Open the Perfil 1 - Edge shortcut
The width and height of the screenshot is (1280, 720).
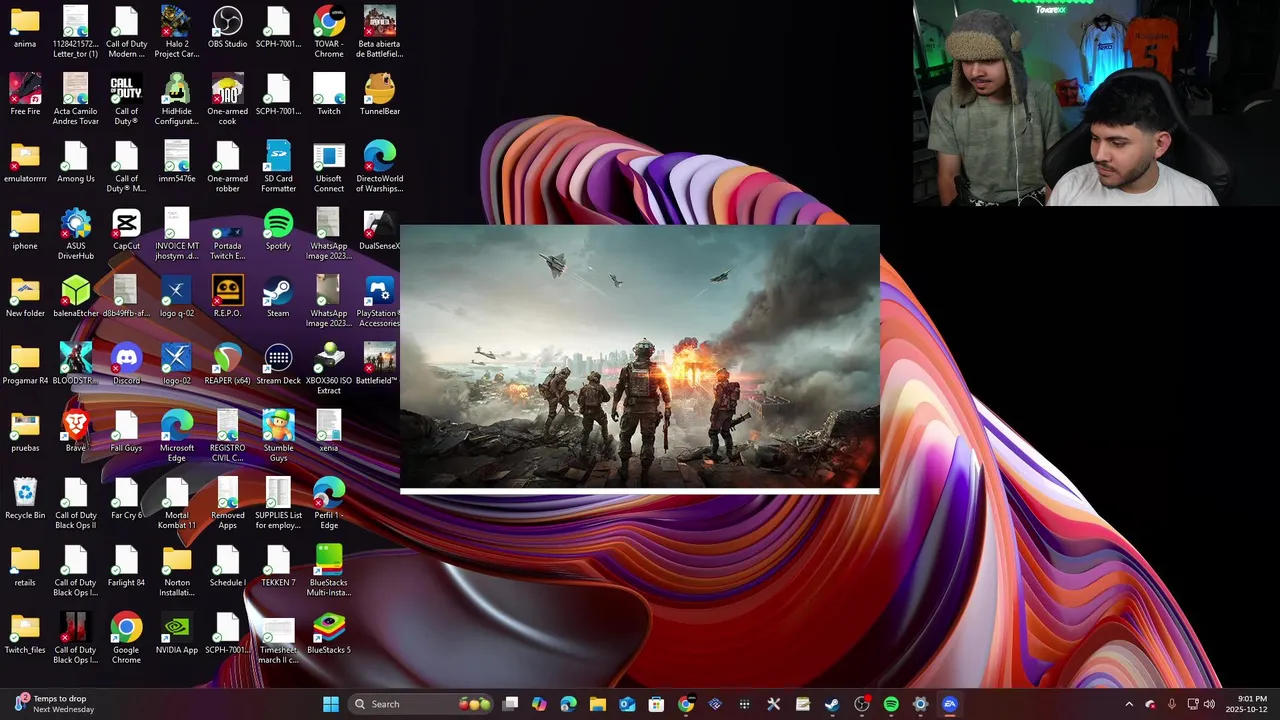point(329,503)
